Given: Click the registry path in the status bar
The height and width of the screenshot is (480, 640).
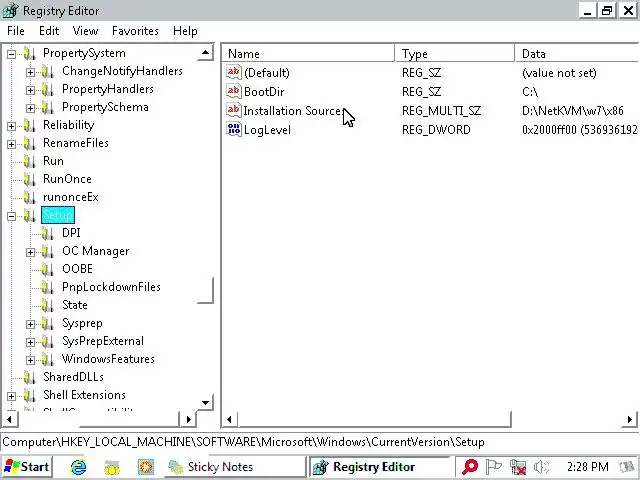Looking at the screenshot, I should tap(243, 442).
